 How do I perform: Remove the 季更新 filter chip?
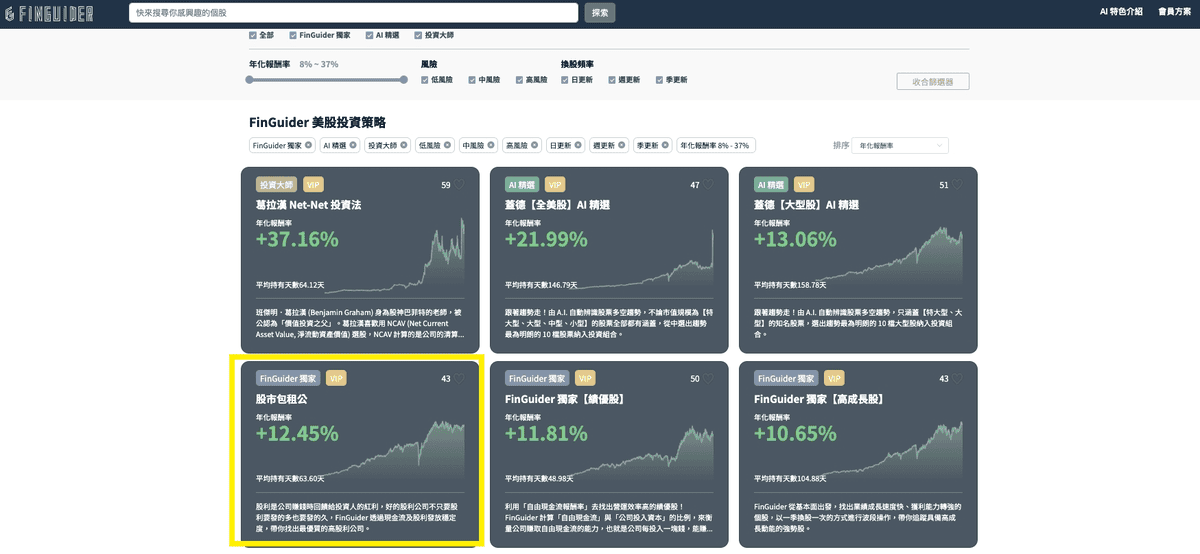click(x=665, y=145)
